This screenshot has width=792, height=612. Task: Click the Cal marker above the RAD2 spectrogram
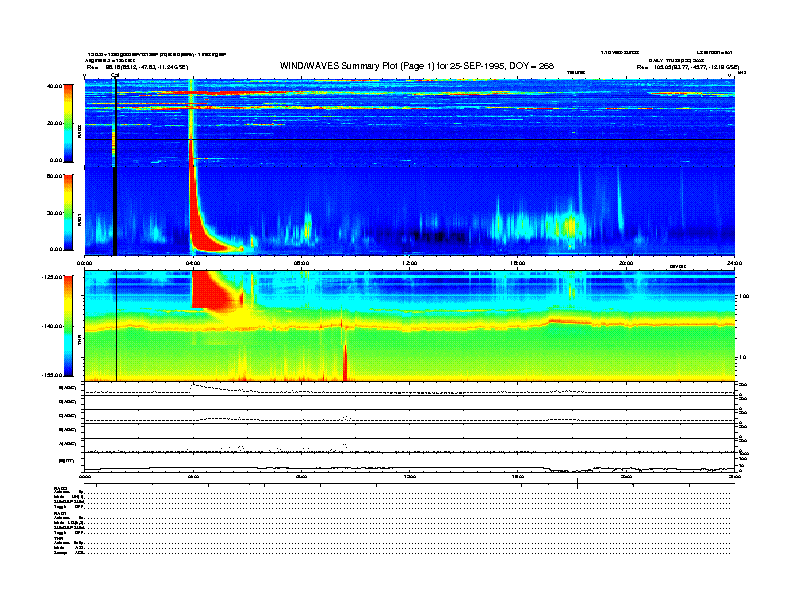point(115,76)
